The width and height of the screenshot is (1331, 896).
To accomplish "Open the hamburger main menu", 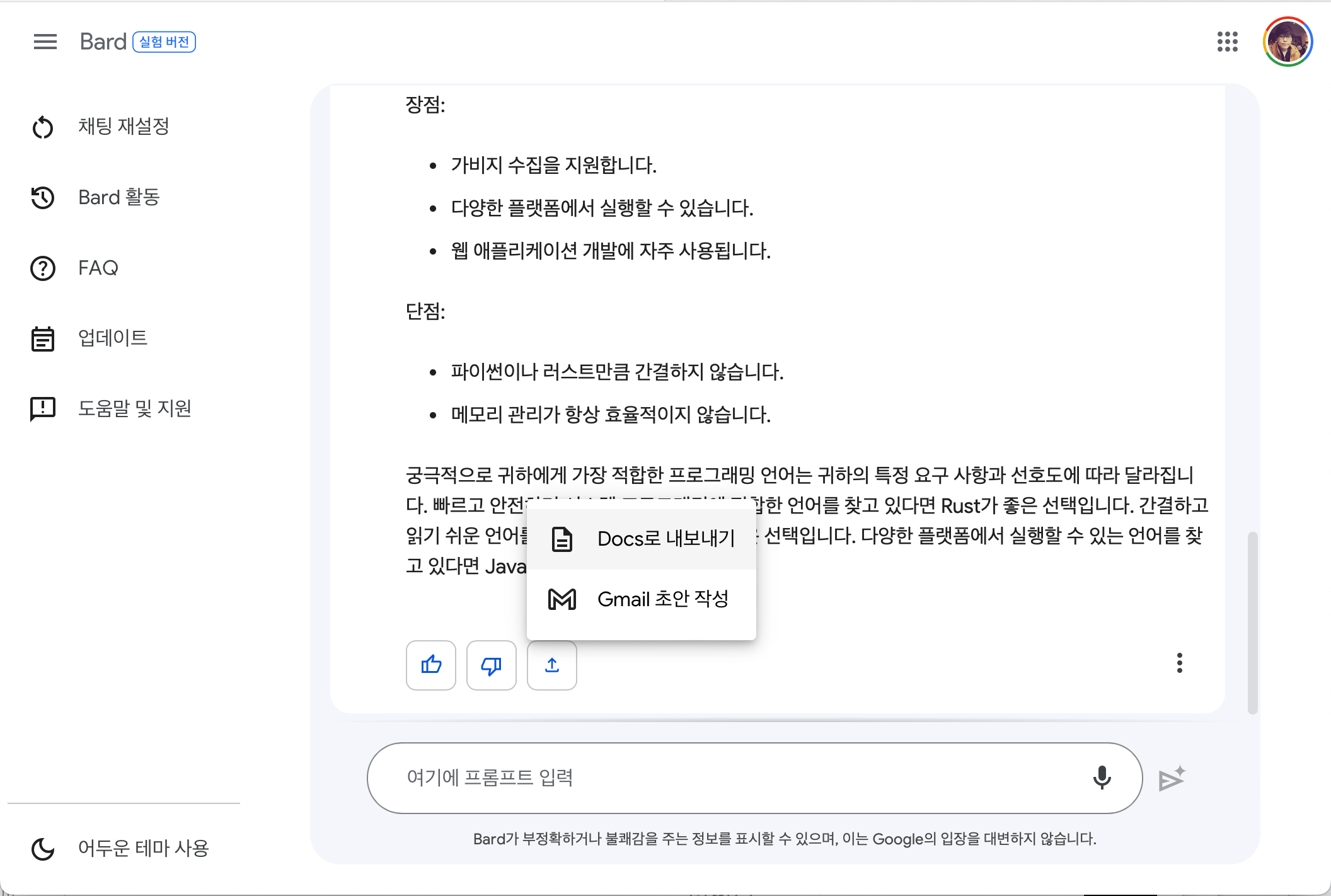I will tap(45, 42).
